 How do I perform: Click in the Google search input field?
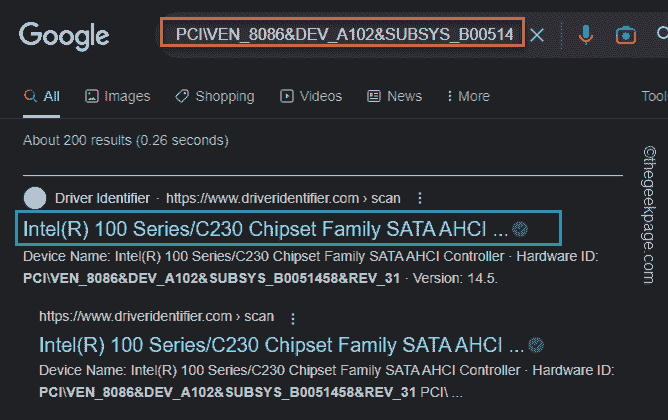344,36
